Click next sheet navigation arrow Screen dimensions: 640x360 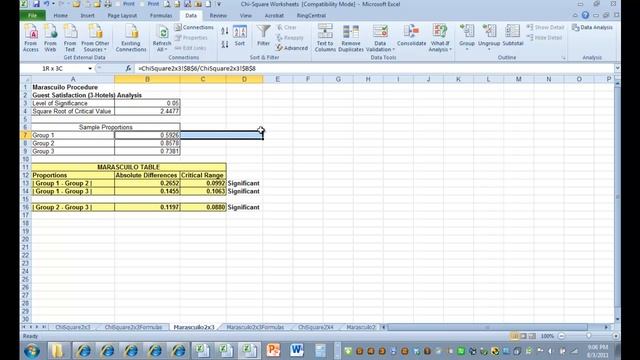[37, 327]
